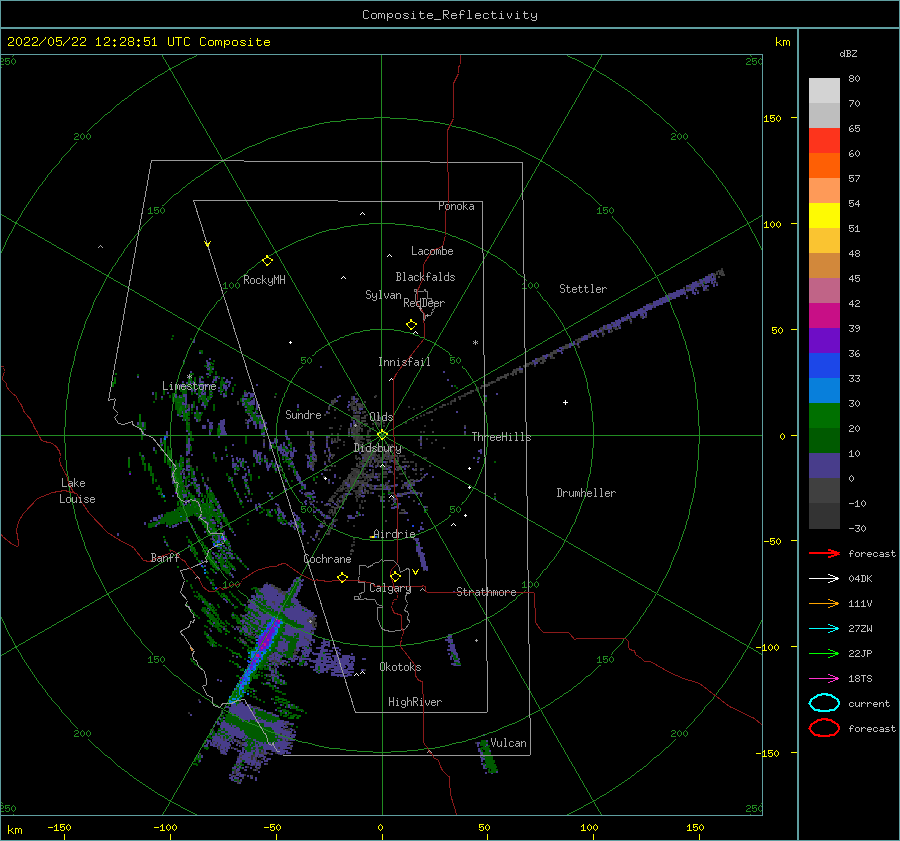Image resolution: width=900 pixels, height=841 pixels.
Task: Click the yellow diamond marker near RockyMH
Action: [267, 261]
